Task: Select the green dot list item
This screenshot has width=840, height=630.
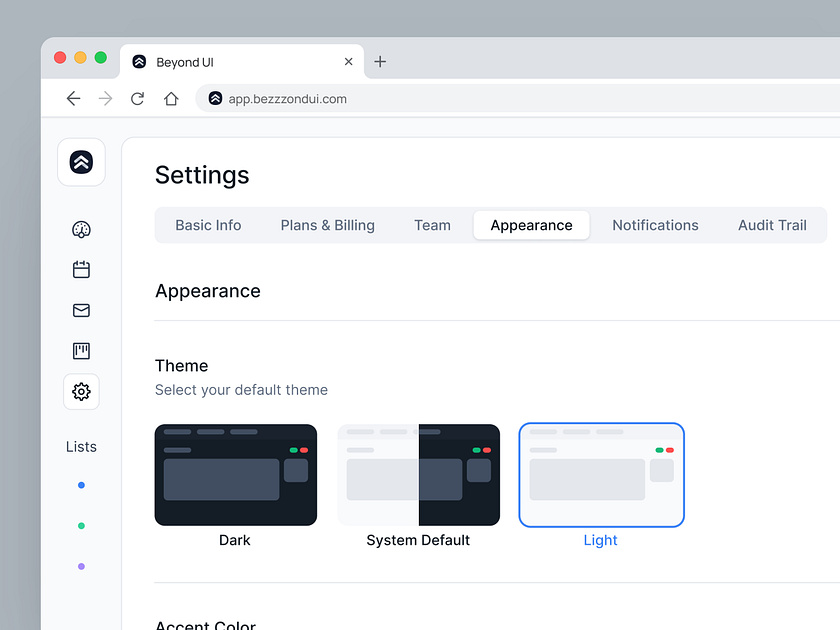Action: click(81, 526)
